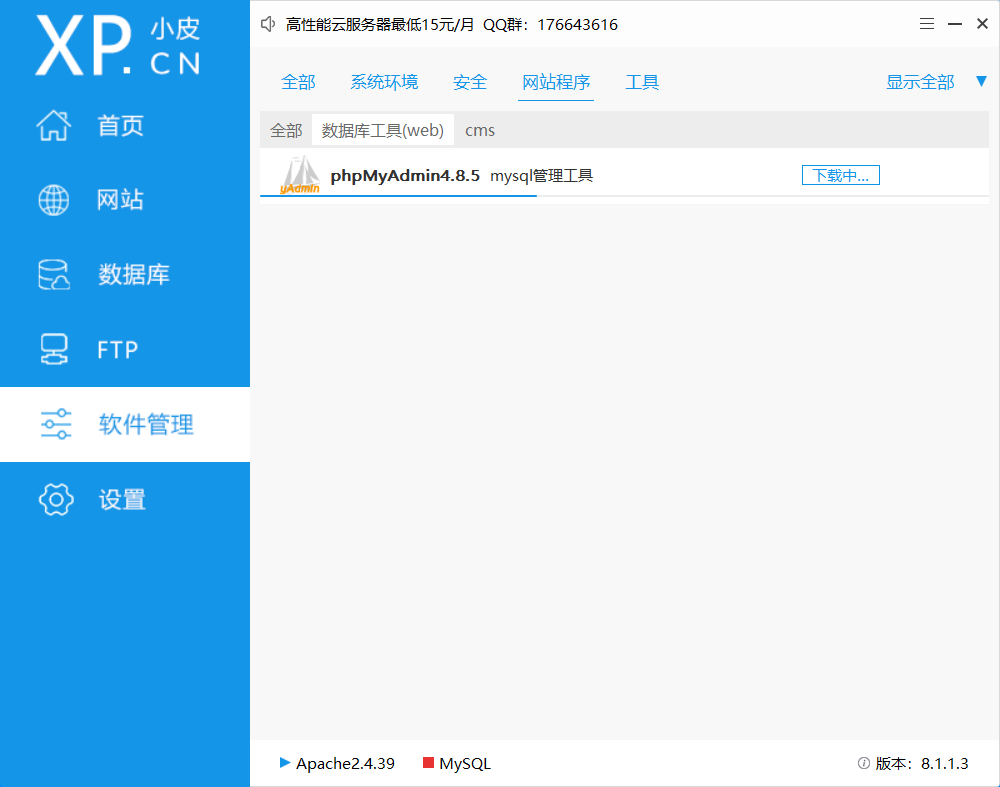Click the mysql管理工具 description text
This screenshot has width=1000, height=787.
pyautogui.click(x=541, y=175)
